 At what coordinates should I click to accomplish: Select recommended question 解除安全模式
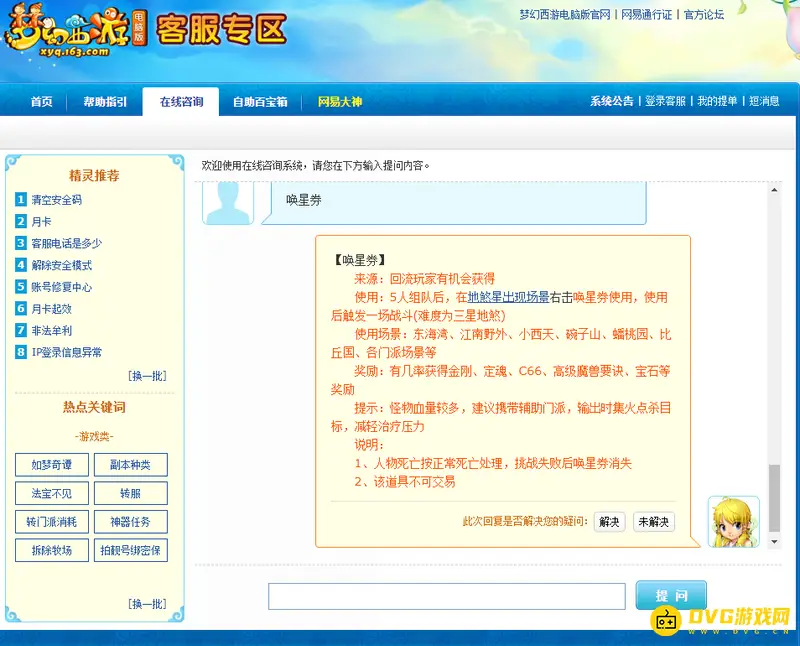click(62, 265)
